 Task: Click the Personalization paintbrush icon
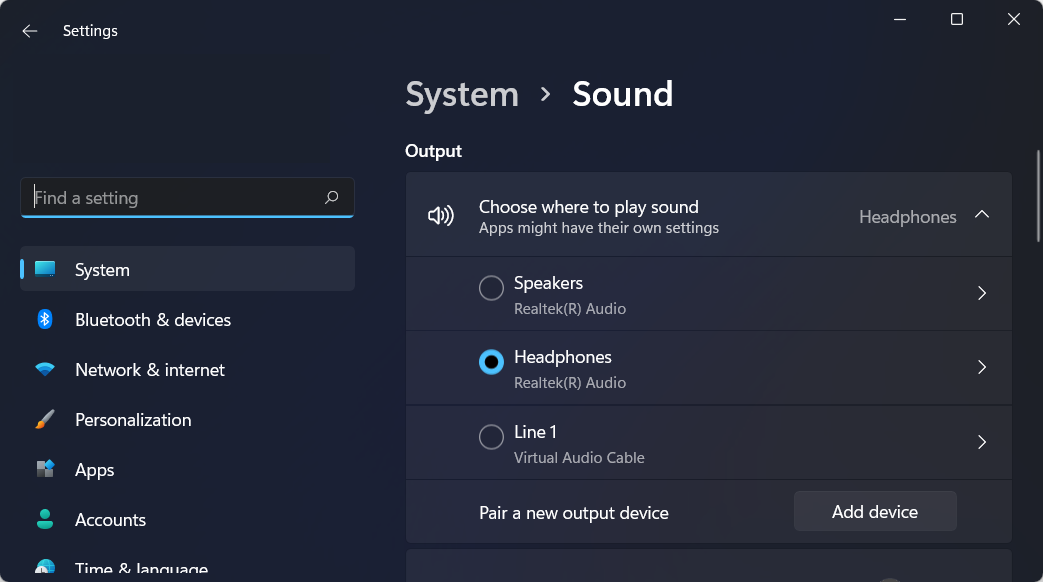click(45, 419)
